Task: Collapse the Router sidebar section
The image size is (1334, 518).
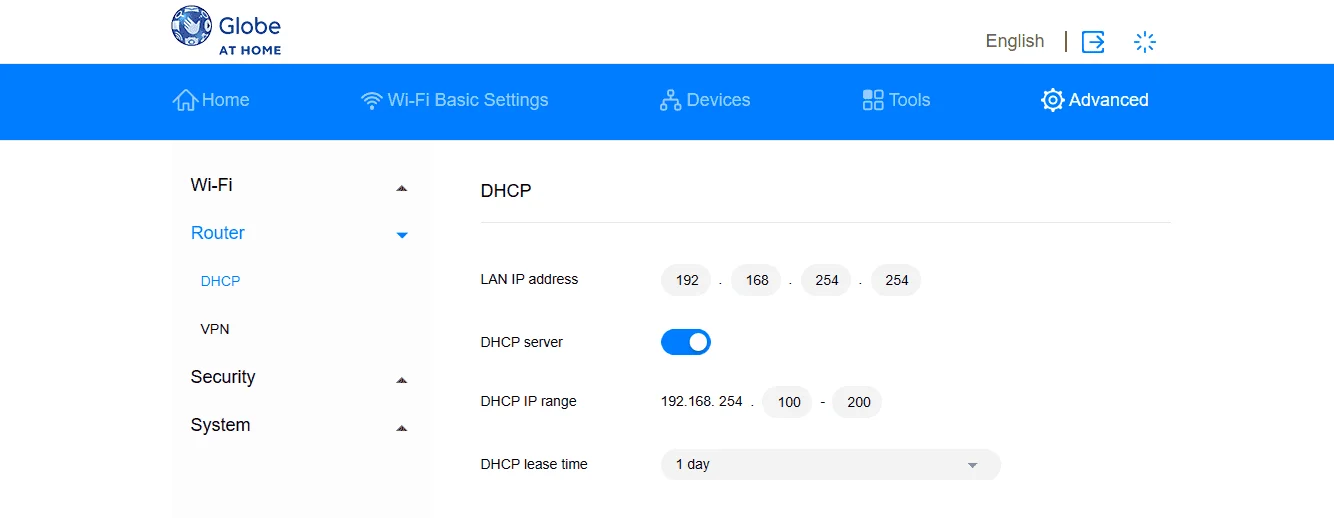Action: [300, 233]
